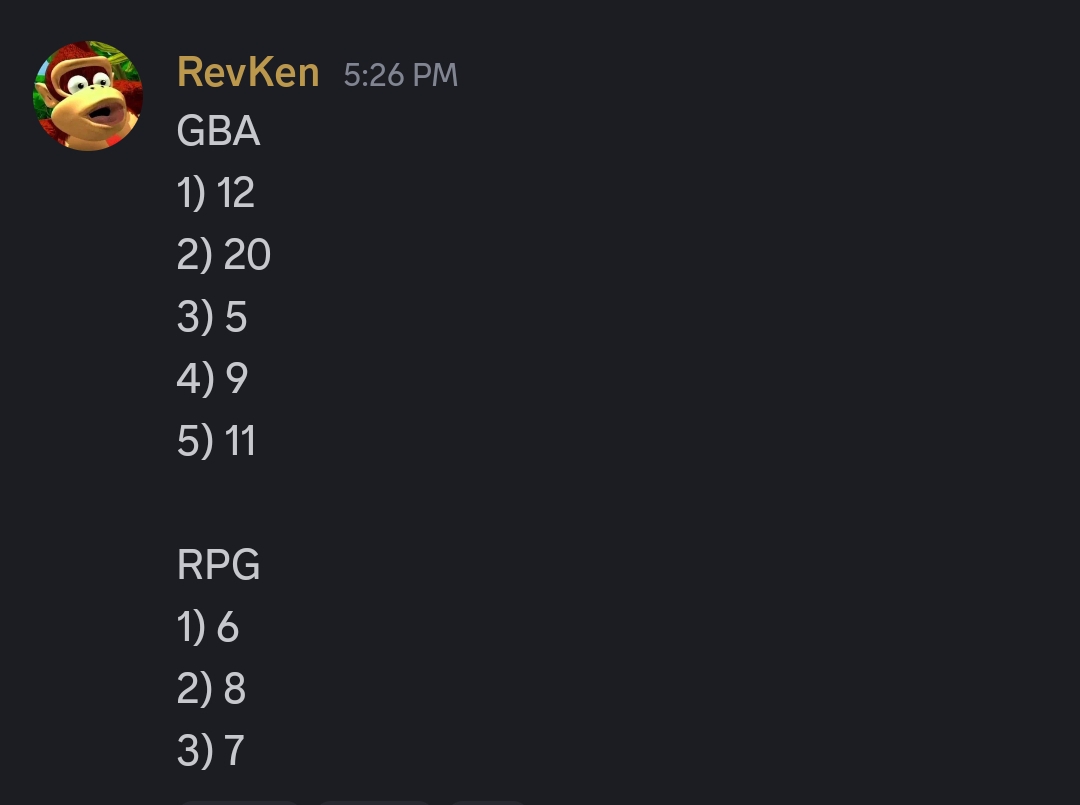Click the "1)" marker under GBA
This screenshot has height=805, width=1080.
coord(191,193)
